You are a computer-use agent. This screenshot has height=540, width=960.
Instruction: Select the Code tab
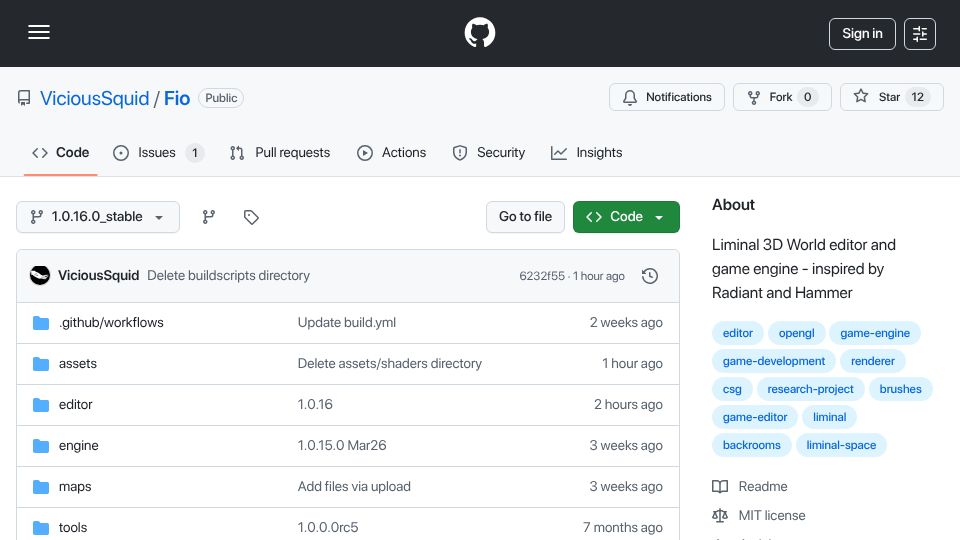coord(61,152)
